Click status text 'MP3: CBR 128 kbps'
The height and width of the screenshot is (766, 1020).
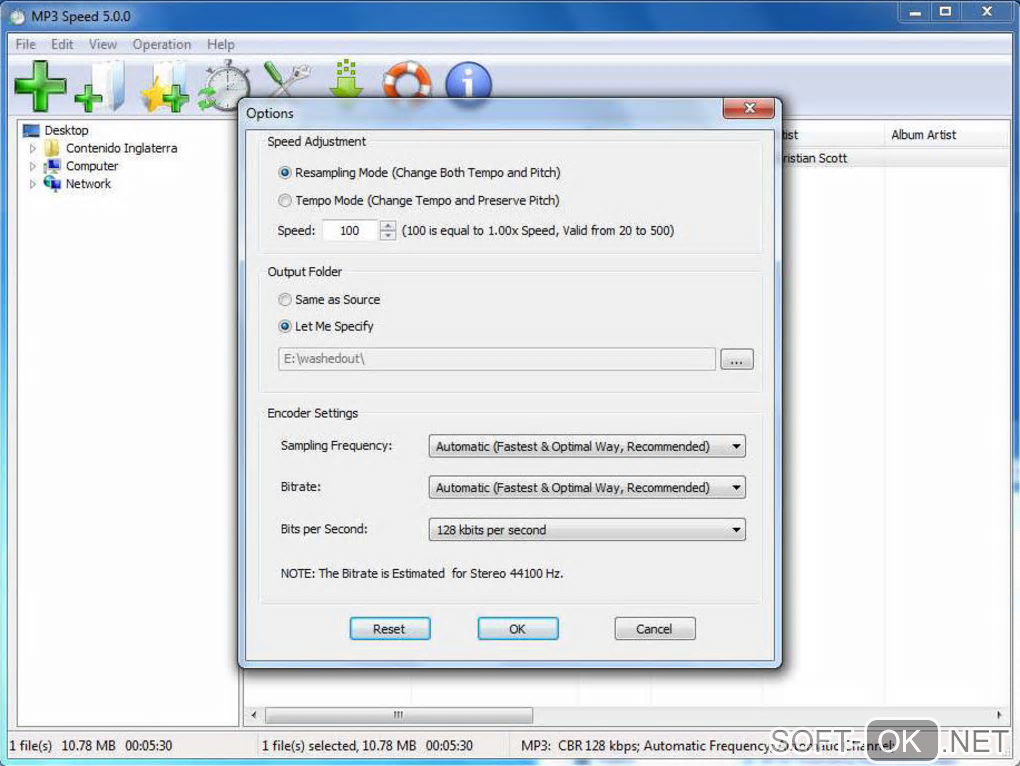pyautogui.click(x=580, y=746)
